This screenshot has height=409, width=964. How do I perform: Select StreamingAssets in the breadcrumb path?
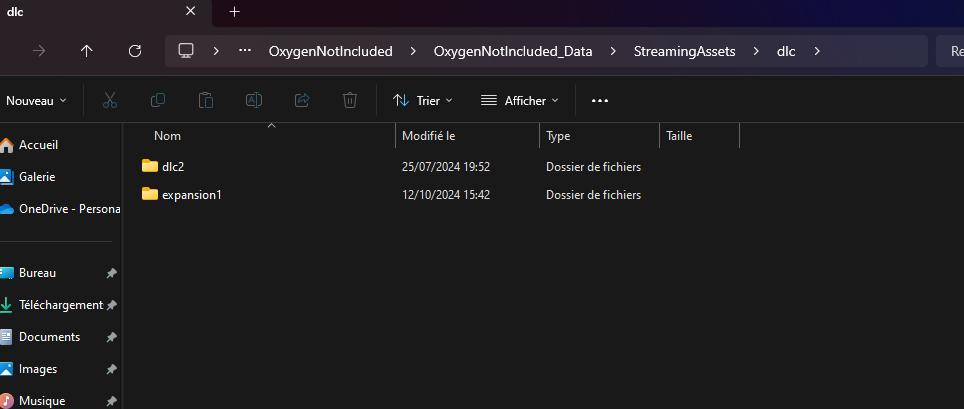(684, 51)
